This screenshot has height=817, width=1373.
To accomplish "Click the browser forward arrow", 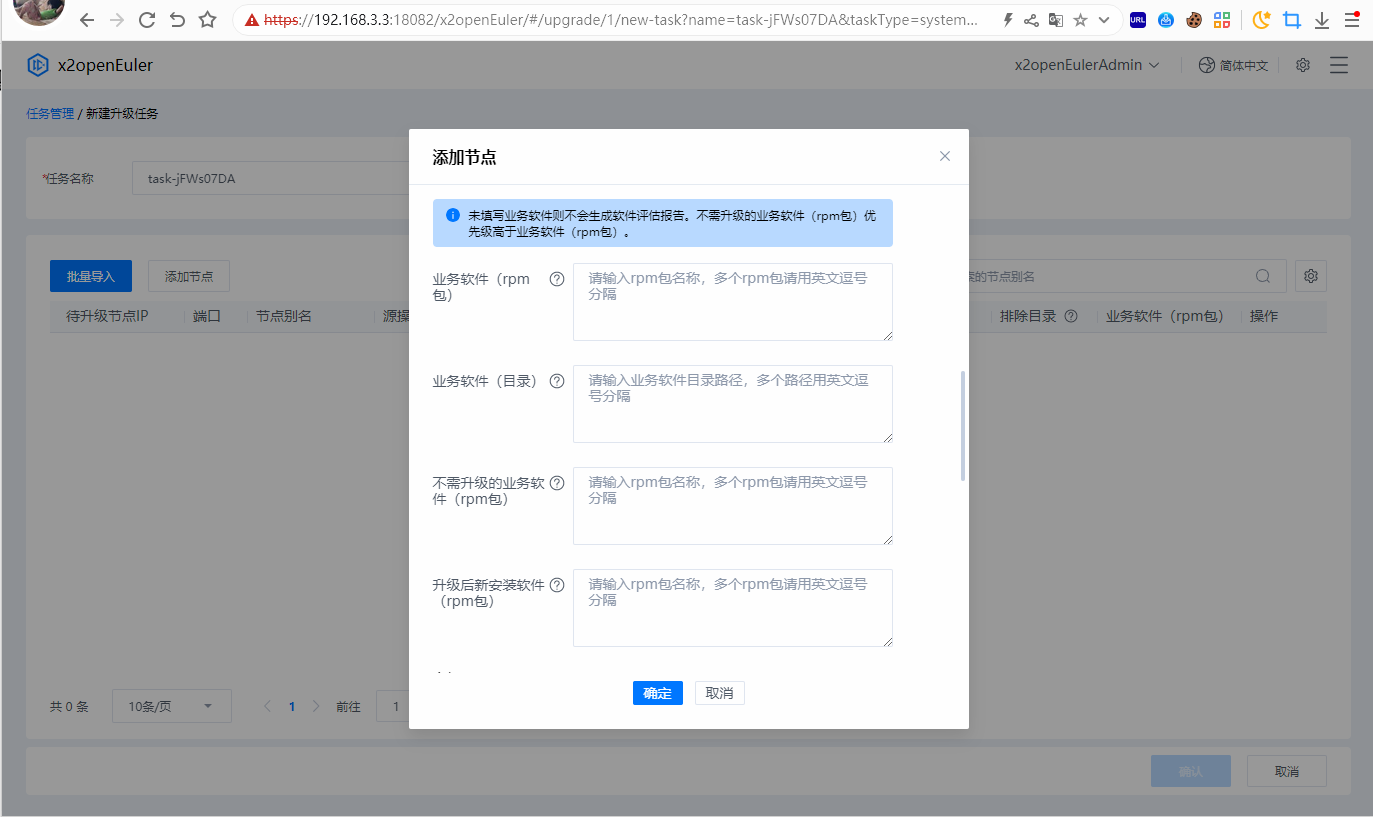I will pos(117,20).
